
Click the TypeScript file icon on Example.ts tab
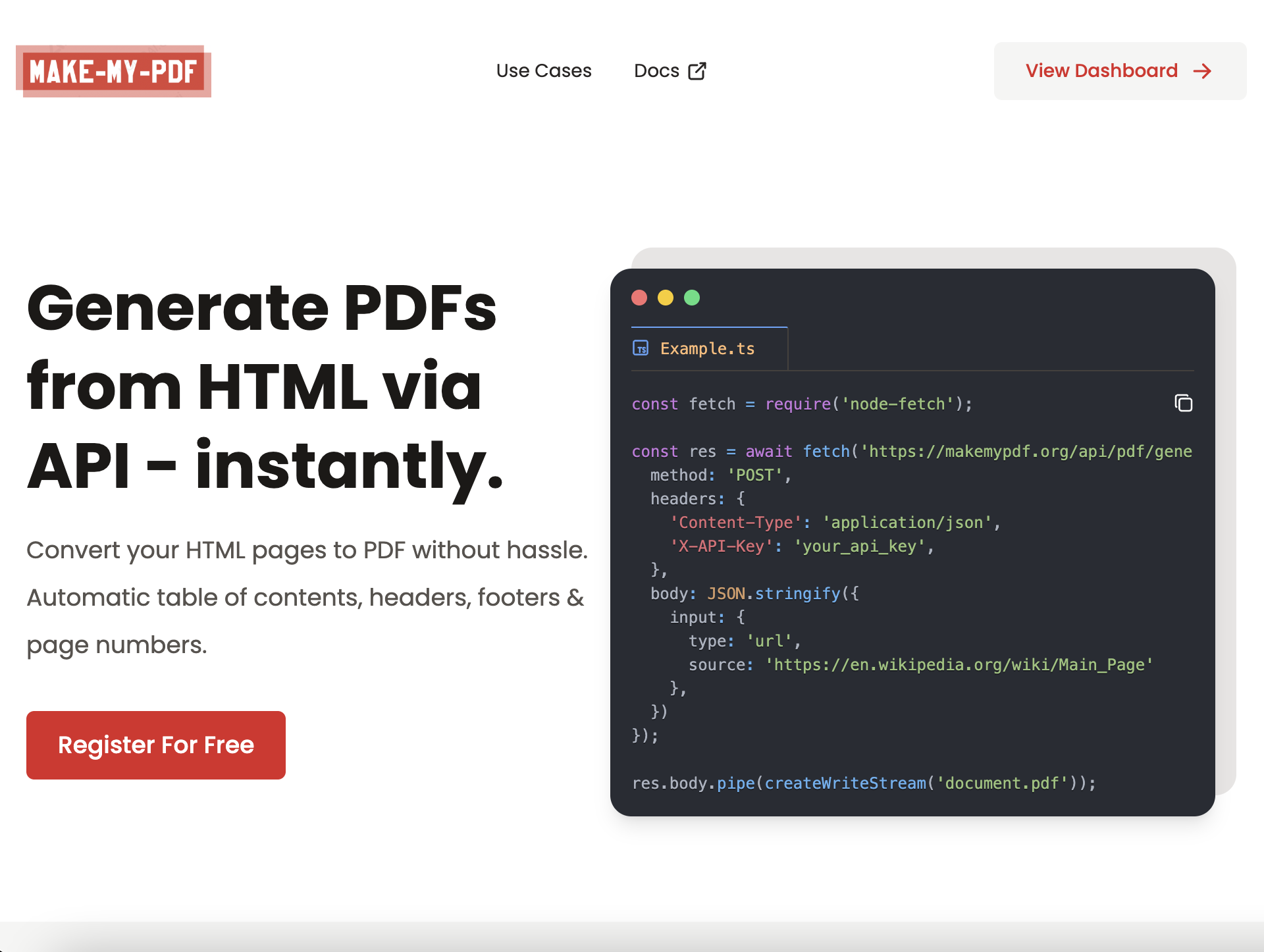click(641, 349)
